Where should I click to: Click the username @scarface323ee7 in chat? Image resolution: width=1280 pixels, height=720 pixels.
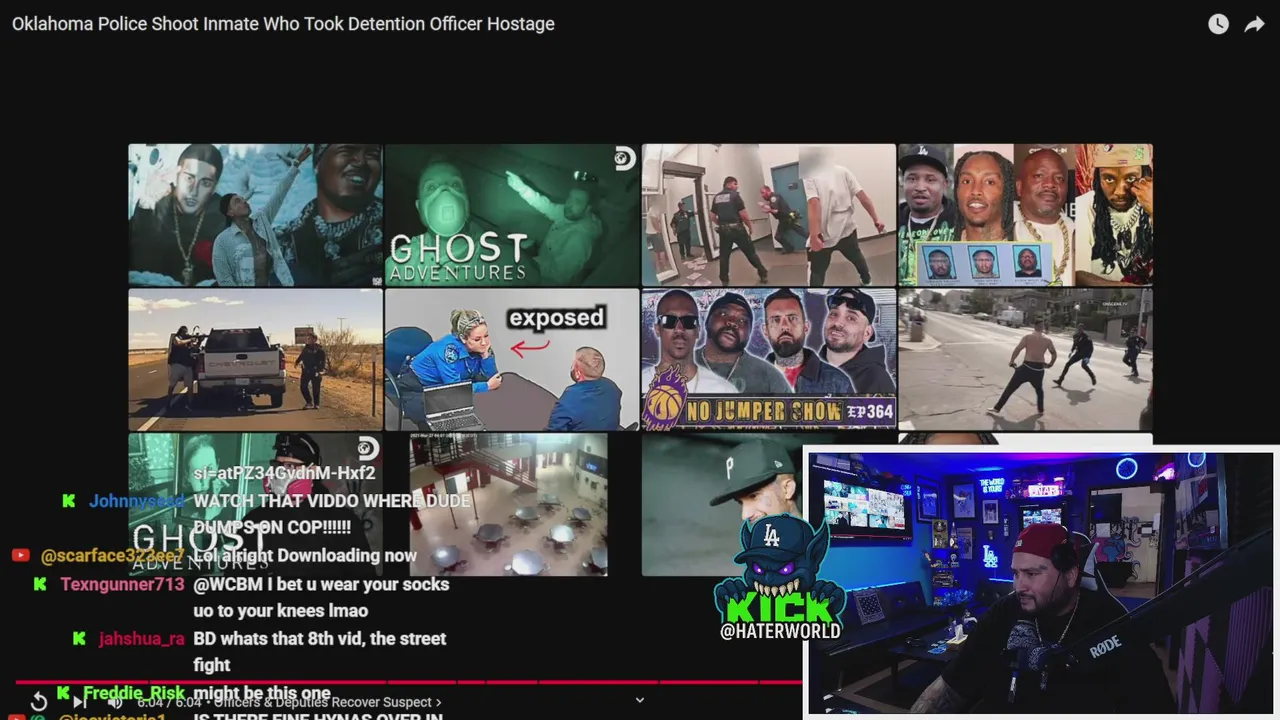coord(112,555)
